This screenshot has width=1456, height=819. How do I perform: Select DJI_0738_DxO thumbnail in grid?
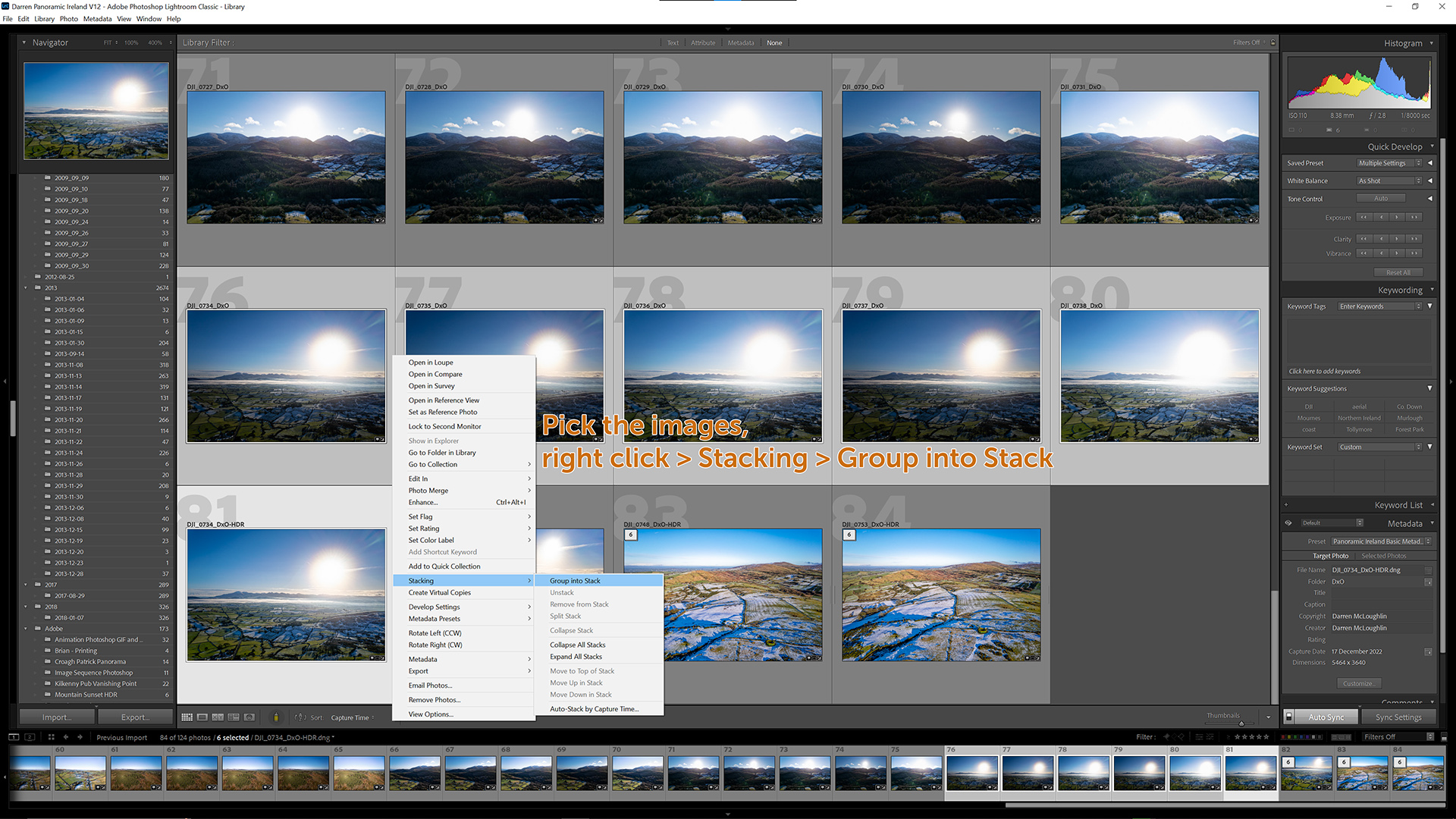pyautogui.click(x=1159, y=376)
